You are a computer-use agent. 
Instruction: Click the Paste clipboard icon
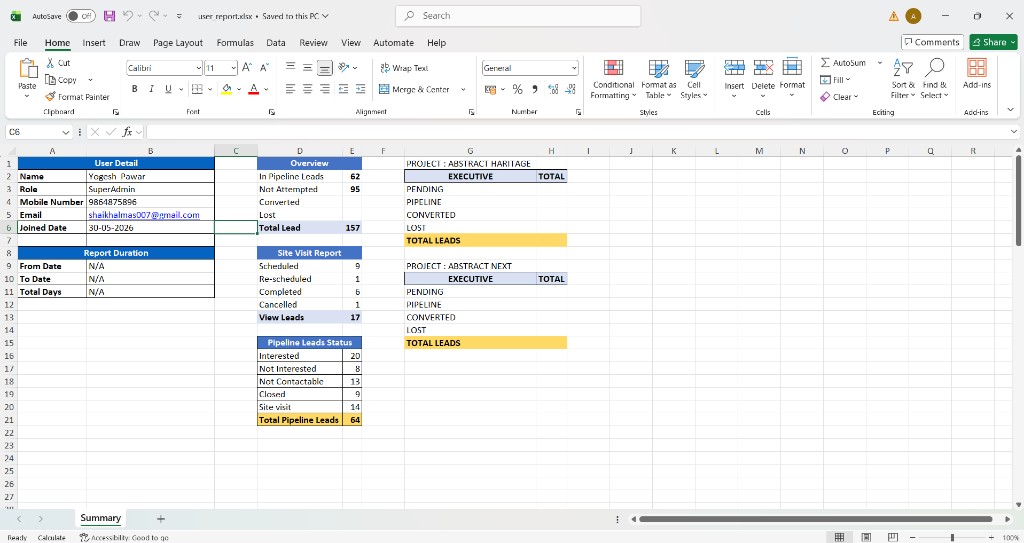point(27,68)
